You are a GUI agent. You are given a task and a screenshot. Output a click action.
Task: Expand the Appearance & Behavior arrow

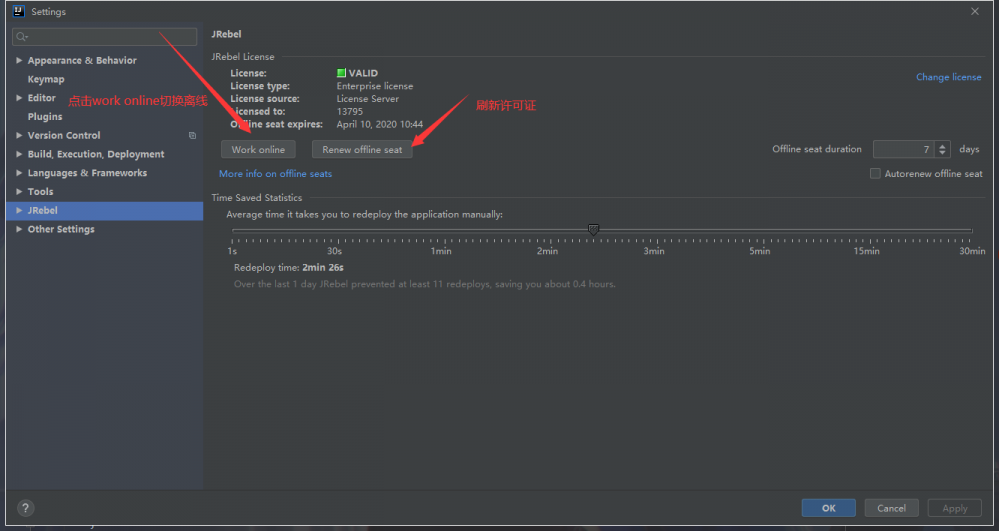point(19,61)
